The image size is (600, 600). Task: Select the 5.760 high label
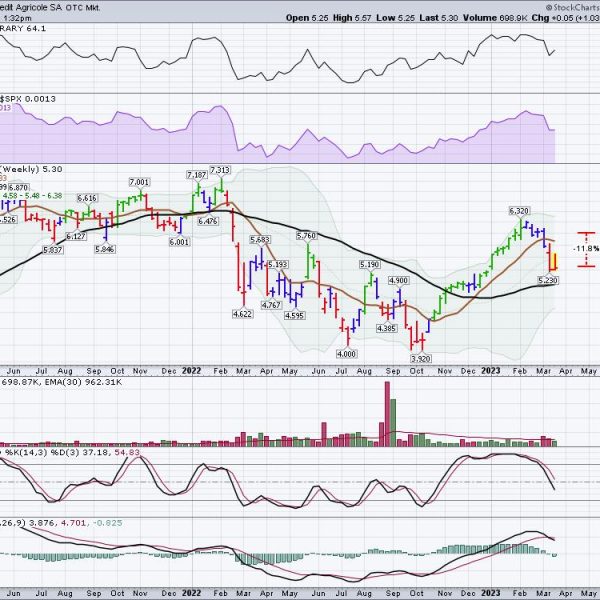click(x=307, y=236)
